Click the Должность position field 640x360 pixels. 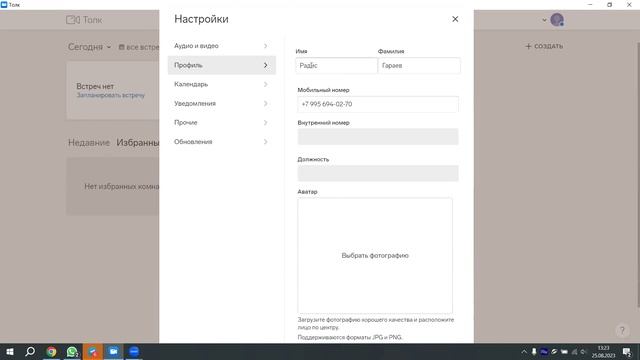(378, 173)
